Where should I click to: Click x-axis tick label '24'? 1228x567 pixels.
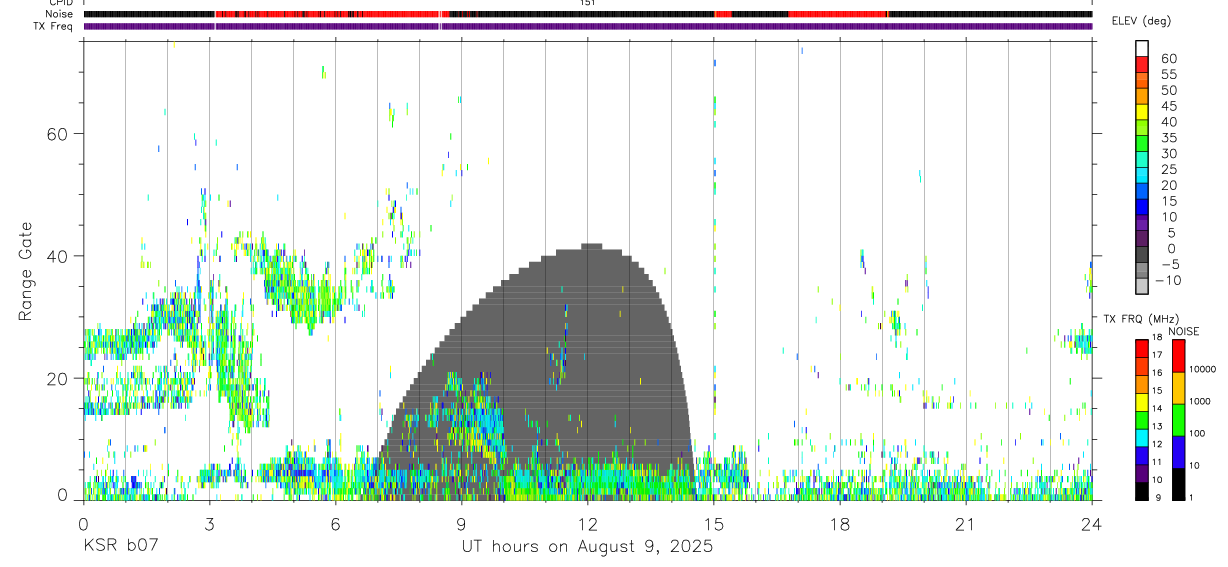(1092, 523)
